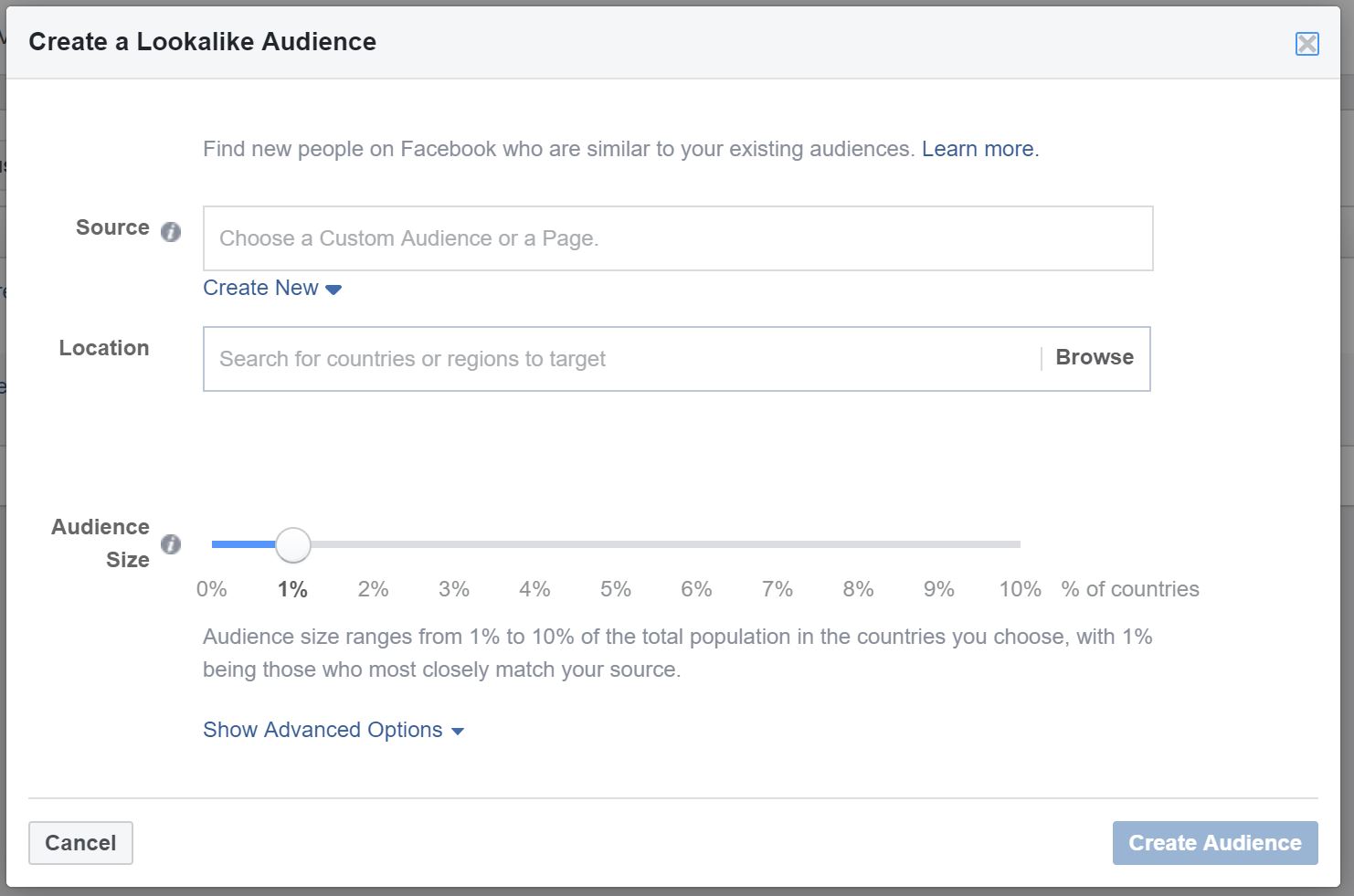The height and width of the screenshot is (896, 1354).
Task: Select the 5% mark on size scale
Action: [x=616, y=589]
